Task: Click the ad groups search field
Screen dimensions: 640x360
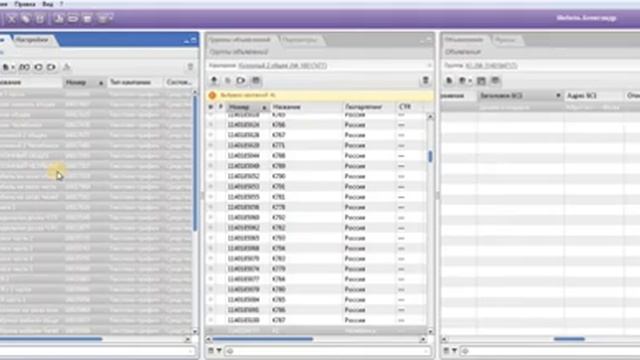Action: [x=329, y=351]
